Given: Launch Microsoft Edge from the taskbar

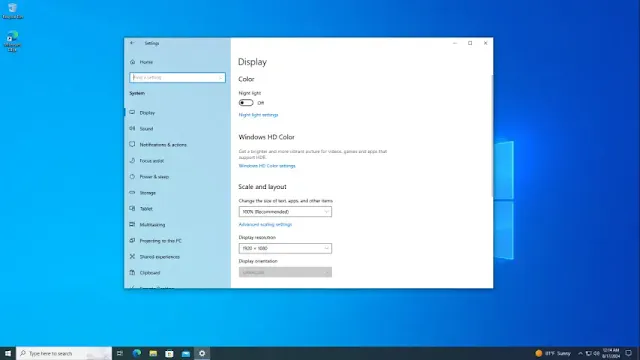Looking at the screenshot, I should pyautogui.click(x=137, y=353).
